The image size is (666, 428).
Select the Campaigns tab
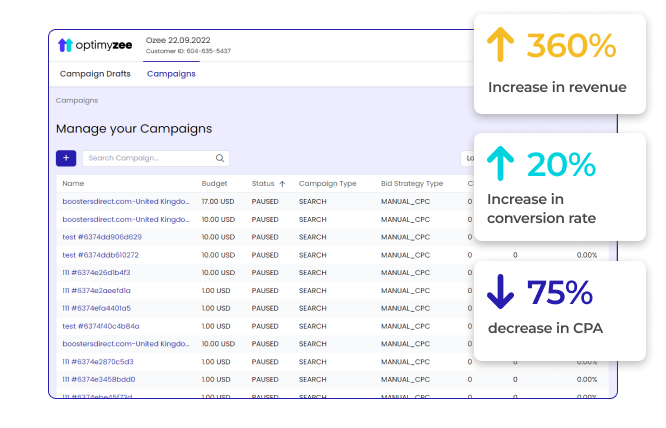tap(171, 74)
